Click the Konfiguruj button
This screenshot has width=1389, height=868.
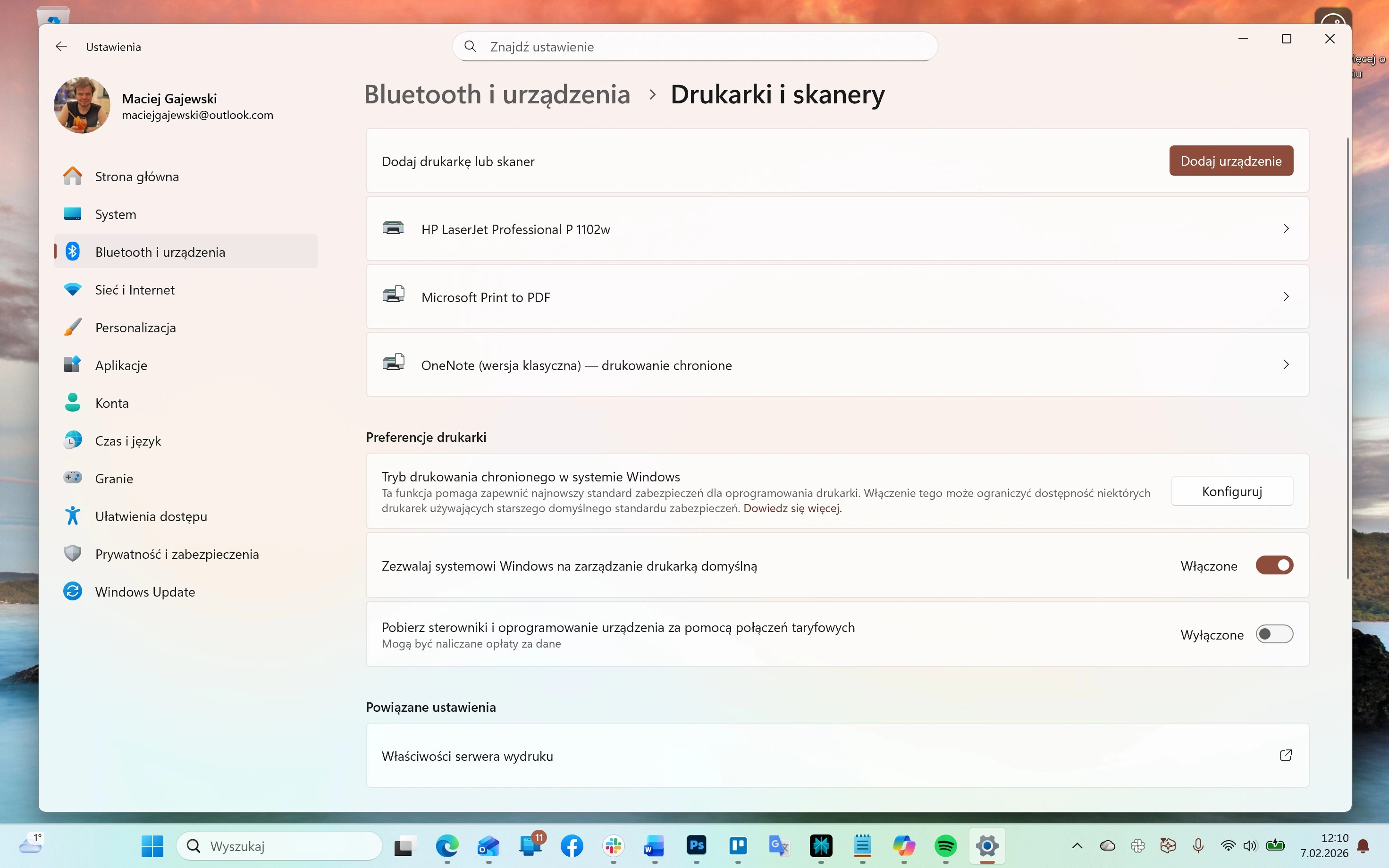1232,491
